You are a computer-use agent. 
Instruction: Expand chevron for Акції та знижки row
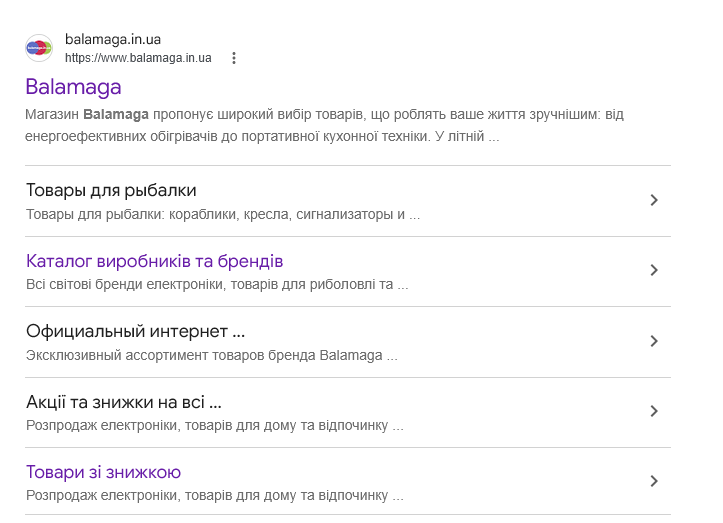tap(653, 411)
